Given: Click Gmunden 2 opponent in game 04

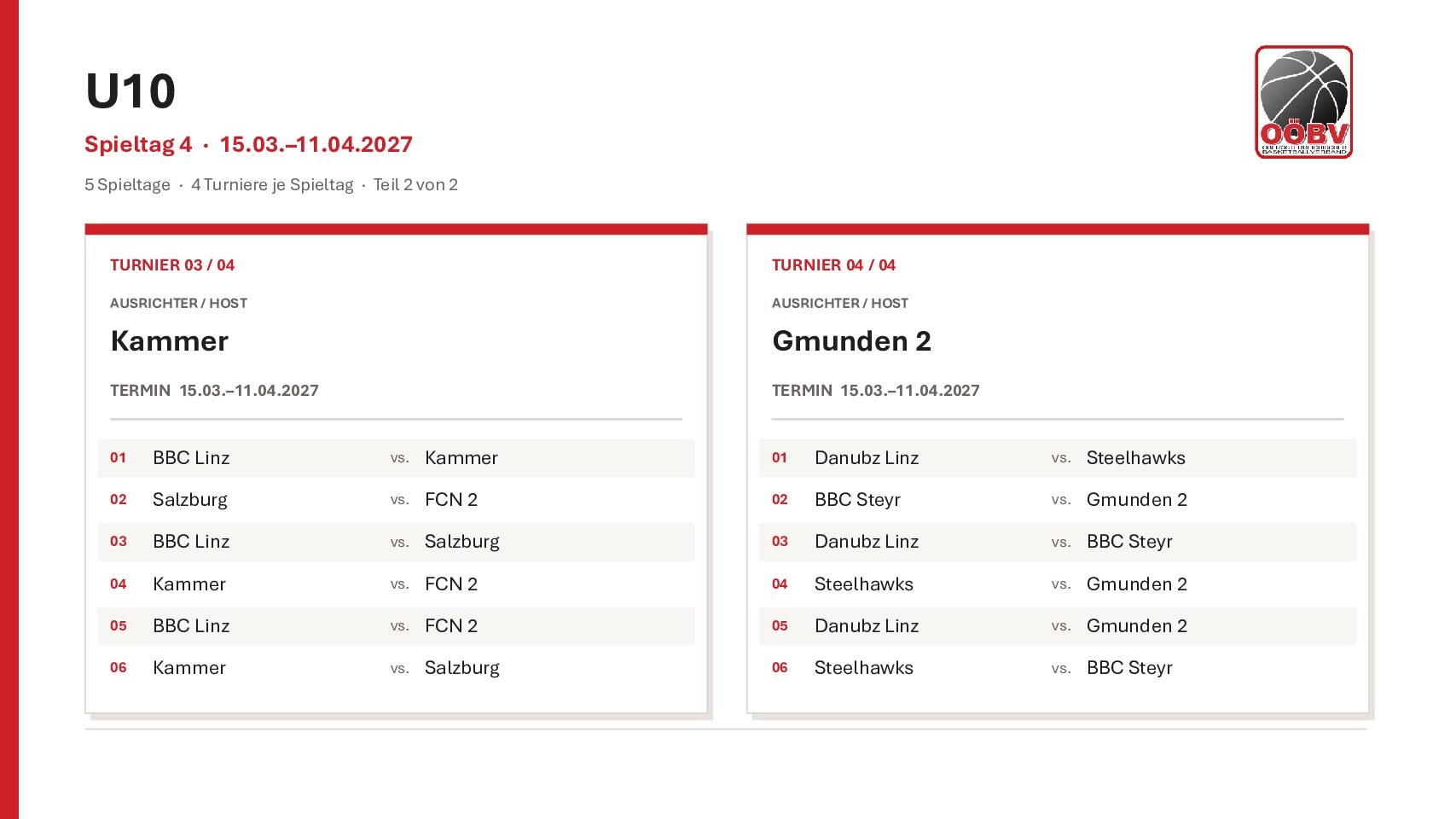Looking at the screenshot, I should point(1137,584).
